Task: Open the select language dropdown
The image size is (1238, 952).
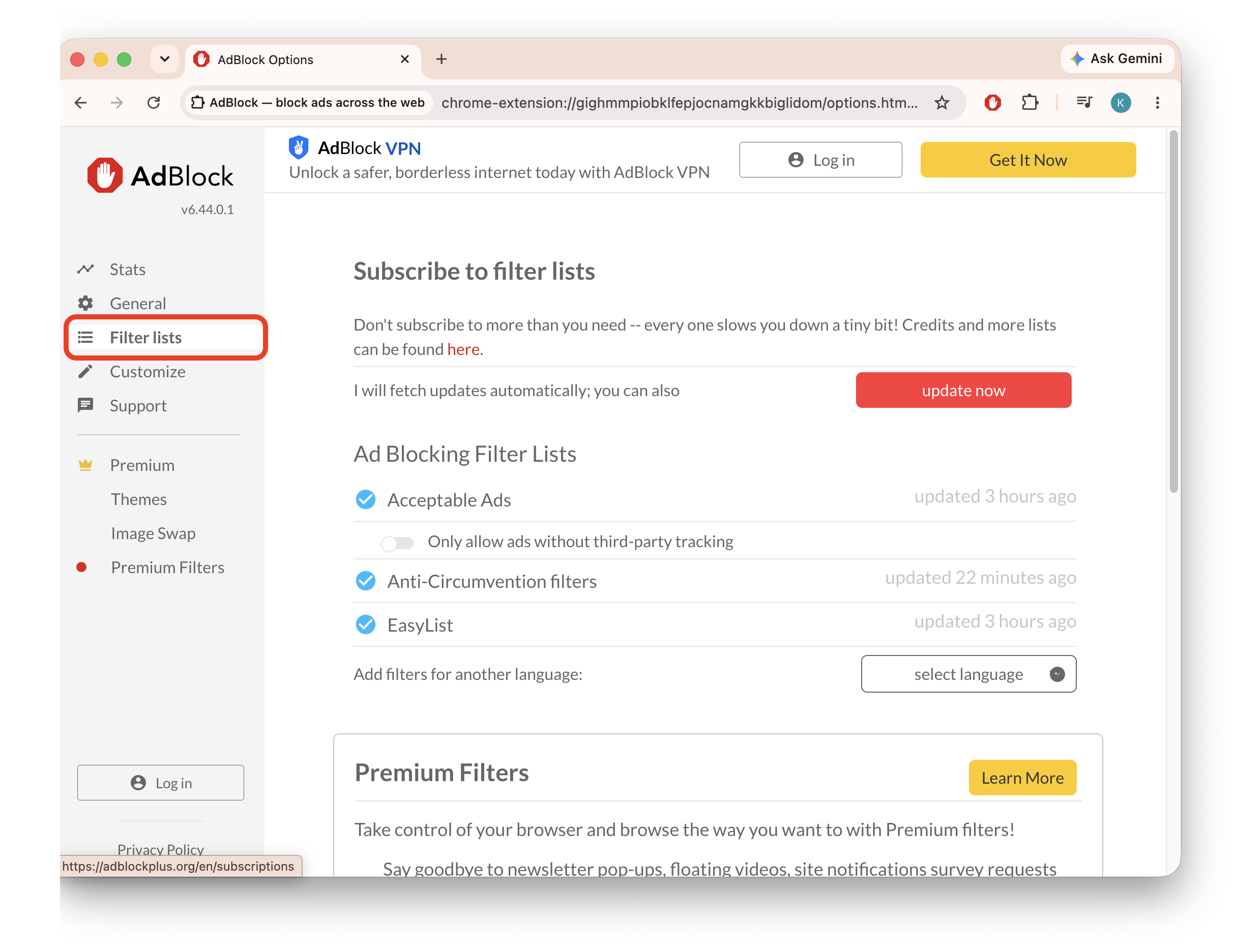Action: pyautogui.click(x=968, y=674)
